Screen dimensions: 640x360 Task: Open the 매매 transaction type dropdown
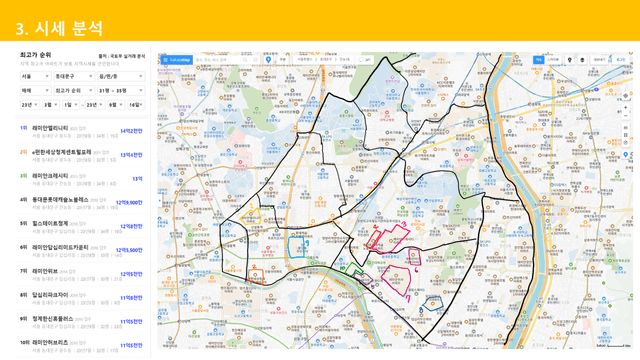(35, 91)
